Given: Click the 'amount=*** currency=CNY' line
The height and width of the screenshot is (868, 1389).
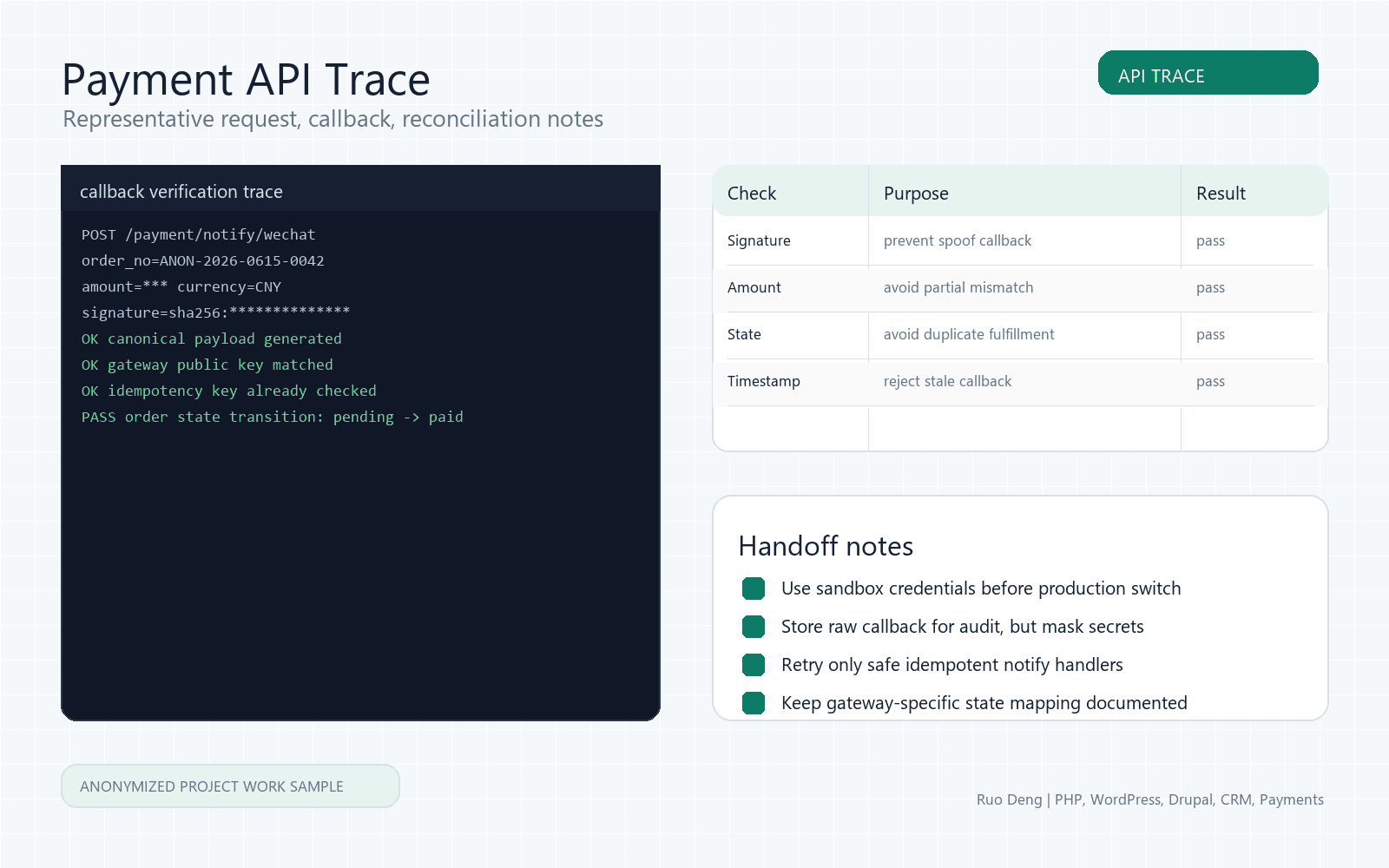Looking at the screenshot, I should [x=181, y=286].
